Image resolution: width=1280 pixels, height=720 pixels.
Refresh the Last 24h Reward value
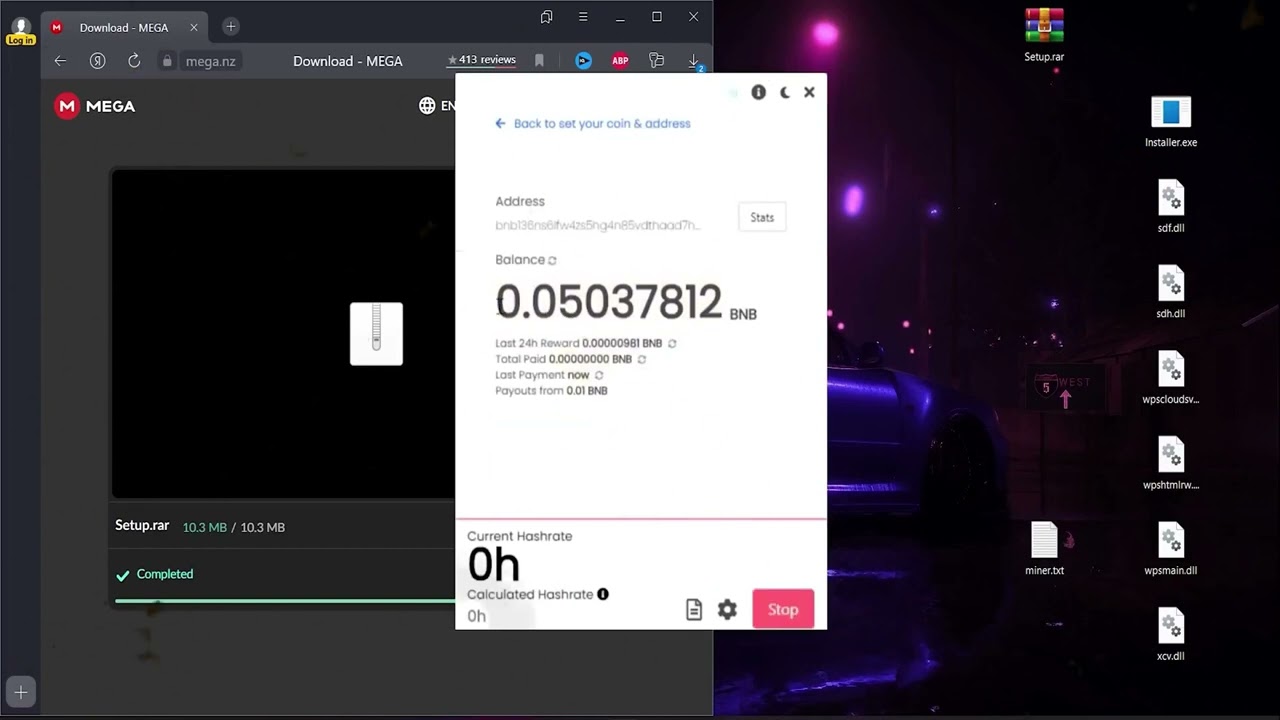point(672,343)
